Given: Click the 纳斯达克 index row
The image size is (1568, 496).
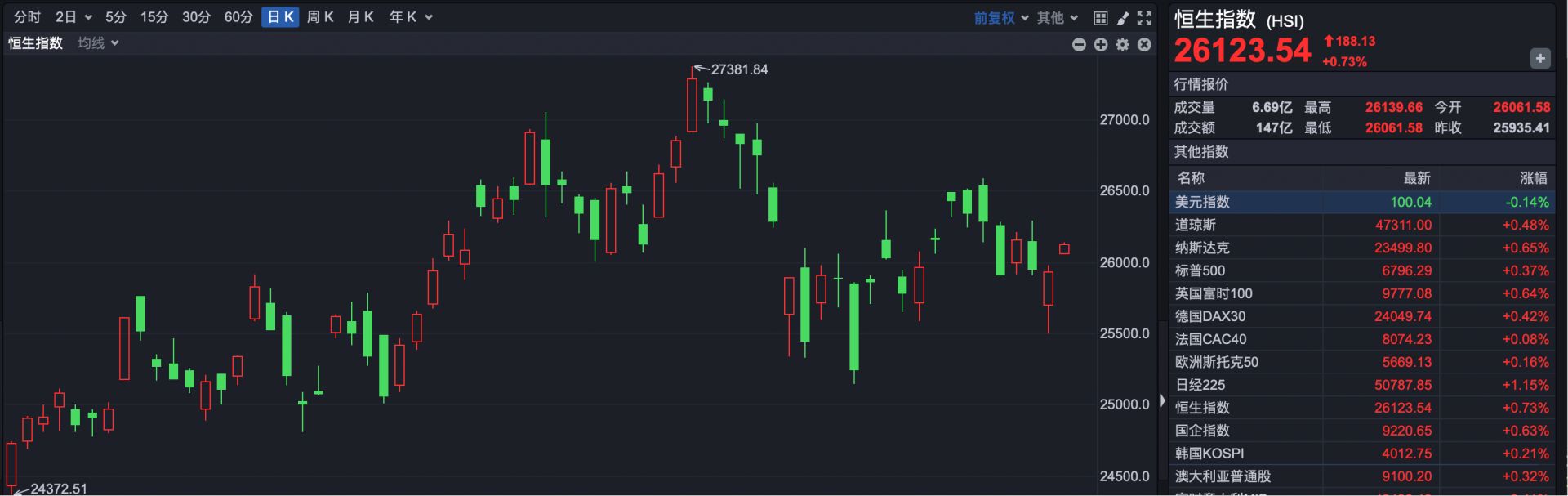Looking at the screenshot, I should tap(1361, 248).
